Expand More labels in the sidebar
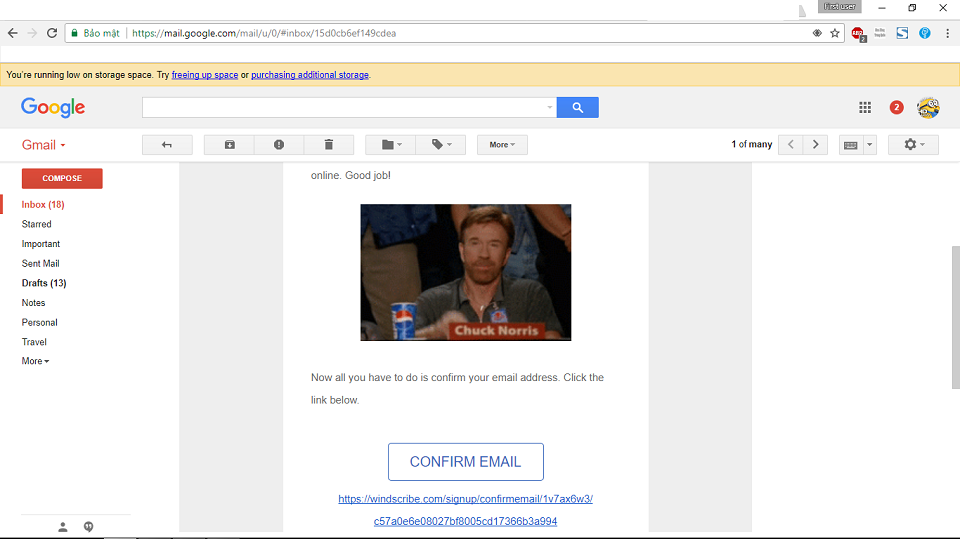The height and width of the screenshot is (539, 960). (x=36, y=361)
